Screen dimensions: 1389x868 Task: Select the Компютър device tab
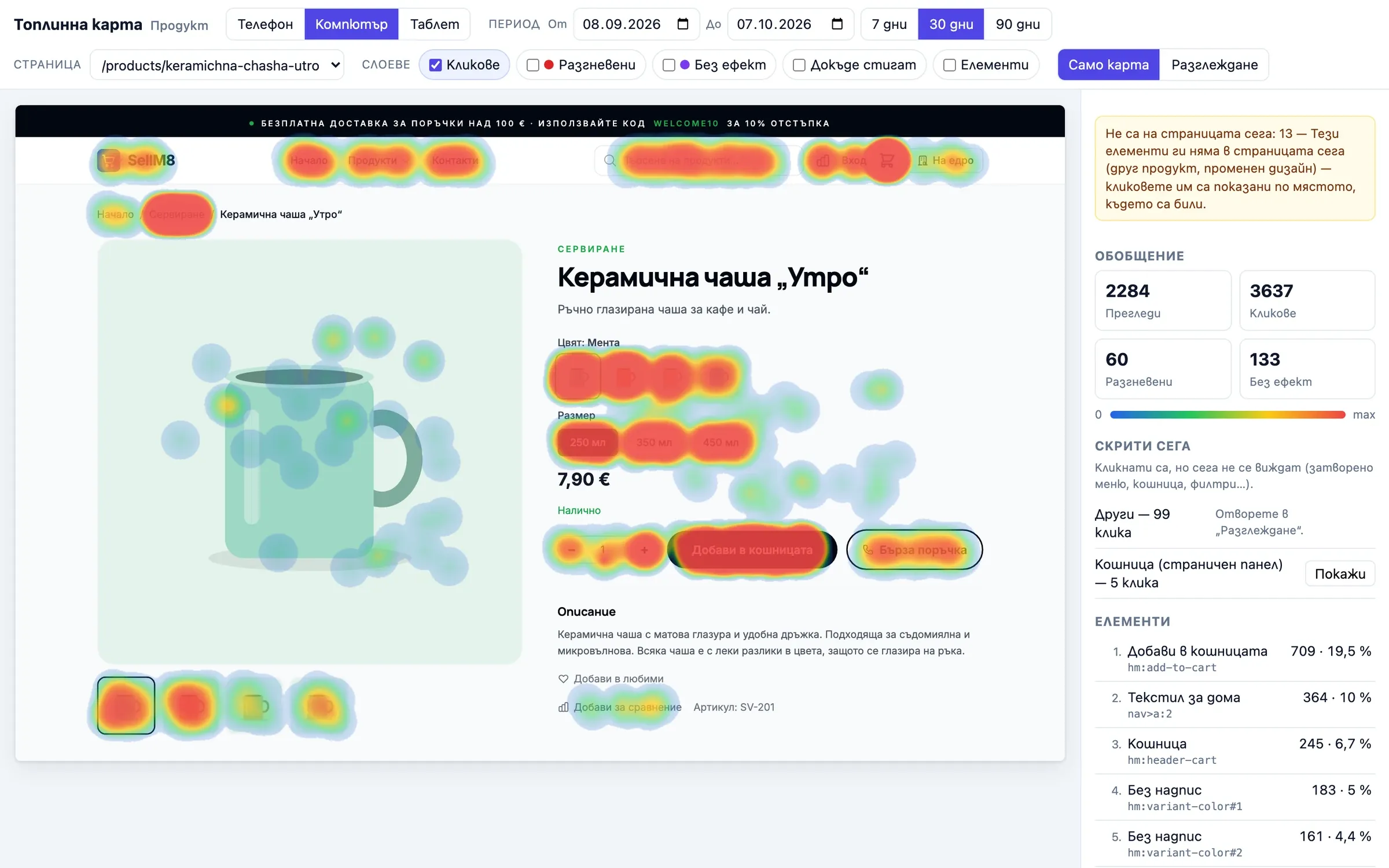coord(351,24)
